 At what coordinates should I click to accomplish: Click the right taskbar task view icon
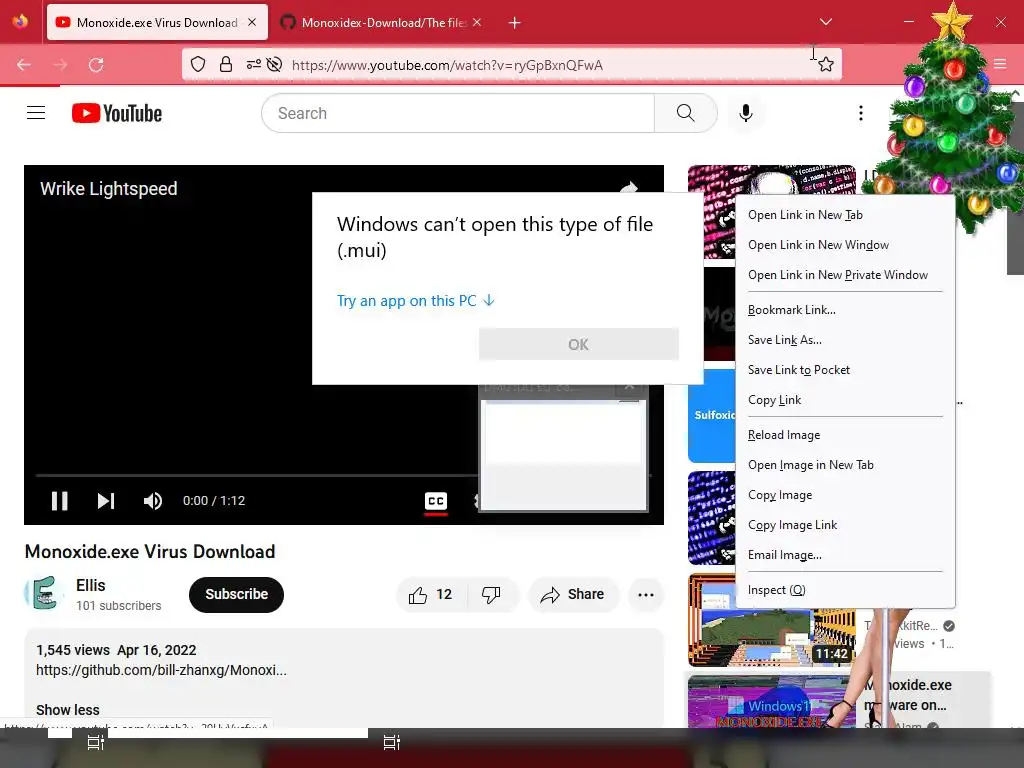tap(392, 743)
